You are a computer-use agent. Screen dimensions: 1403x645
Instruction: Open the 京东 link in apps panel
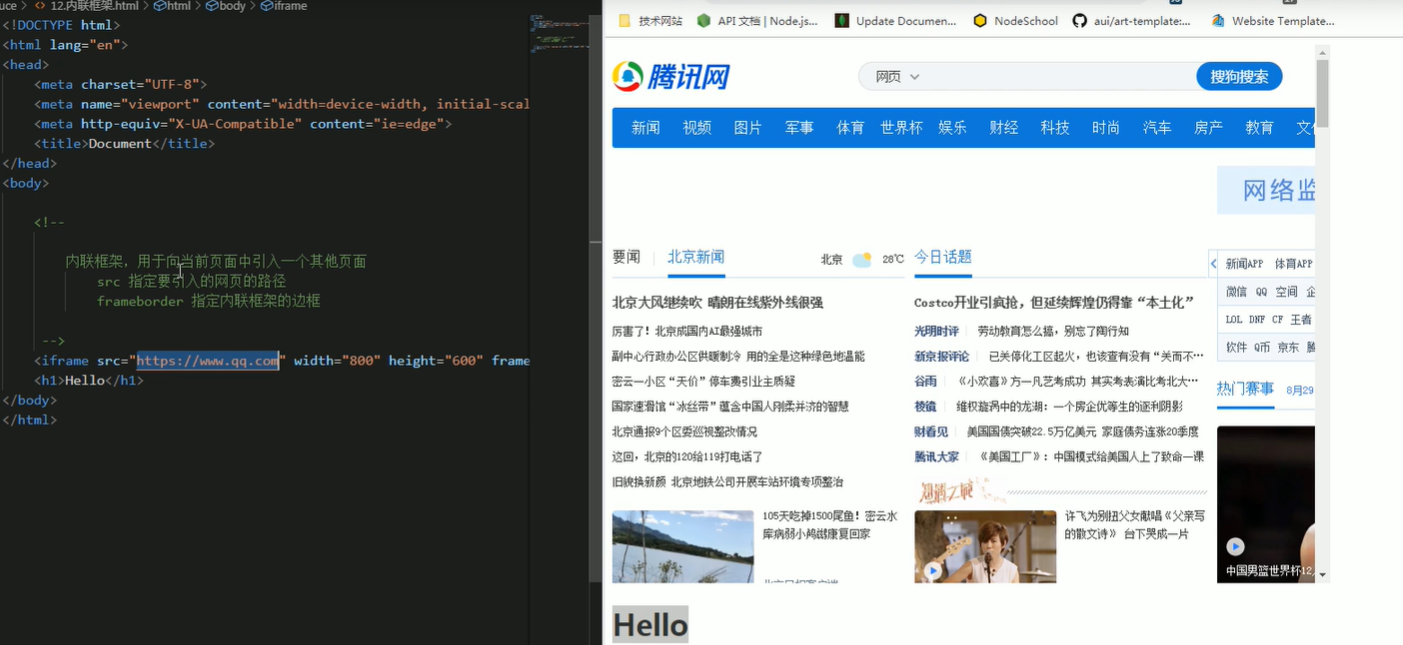pyautogui.click(x=1288, y=347)
